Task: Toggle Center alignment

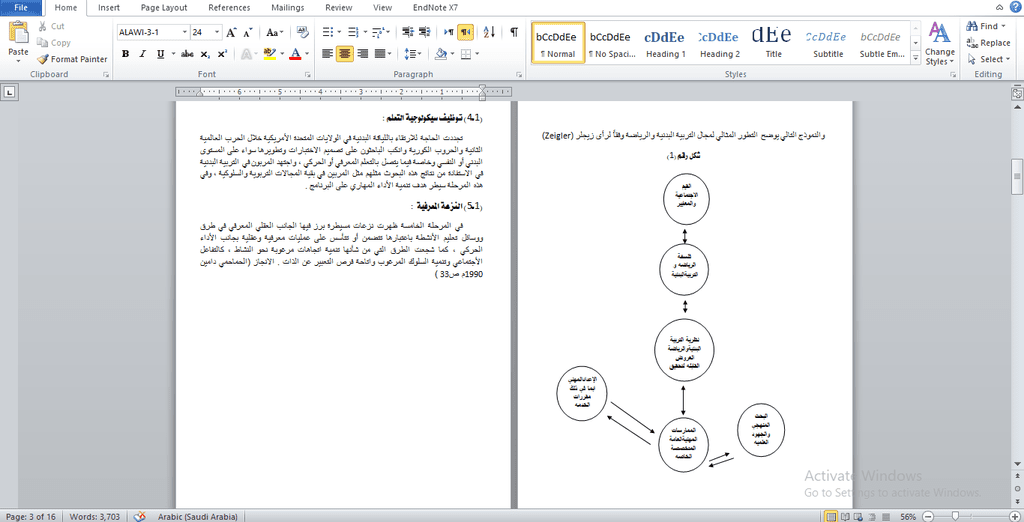Action: pyautogui.click(x=345, y=54)
